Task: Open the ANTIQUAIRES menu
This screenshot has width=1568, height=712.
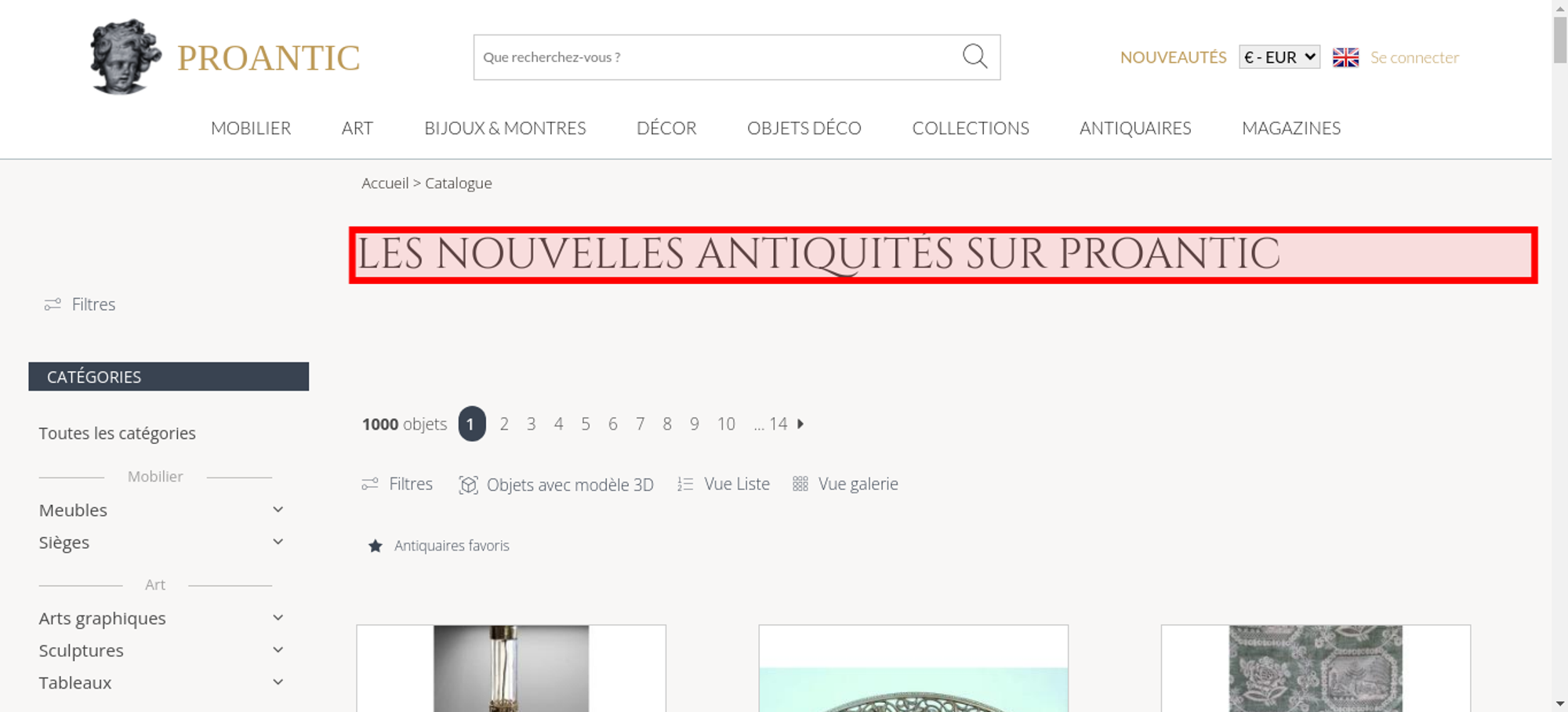Action: click(x=1135, y=128)
